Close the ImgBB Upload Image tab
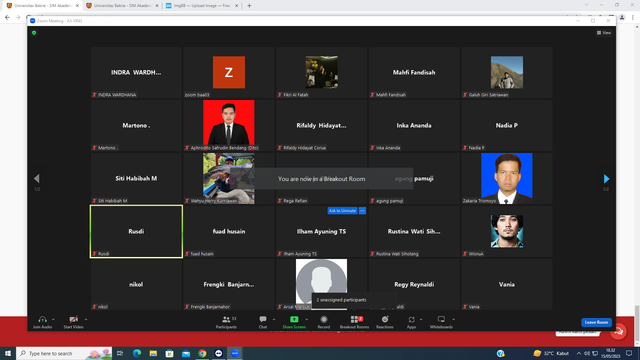640x360 pixels. tap(236, 6)
